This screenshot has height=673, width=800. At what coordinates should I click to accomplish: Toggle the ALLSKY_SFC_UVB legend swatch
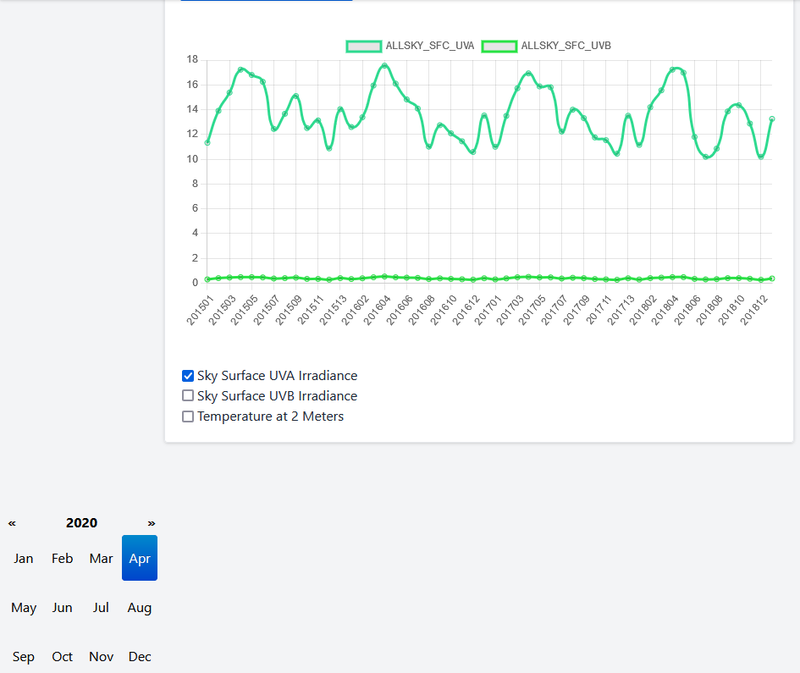click(499, 46)
